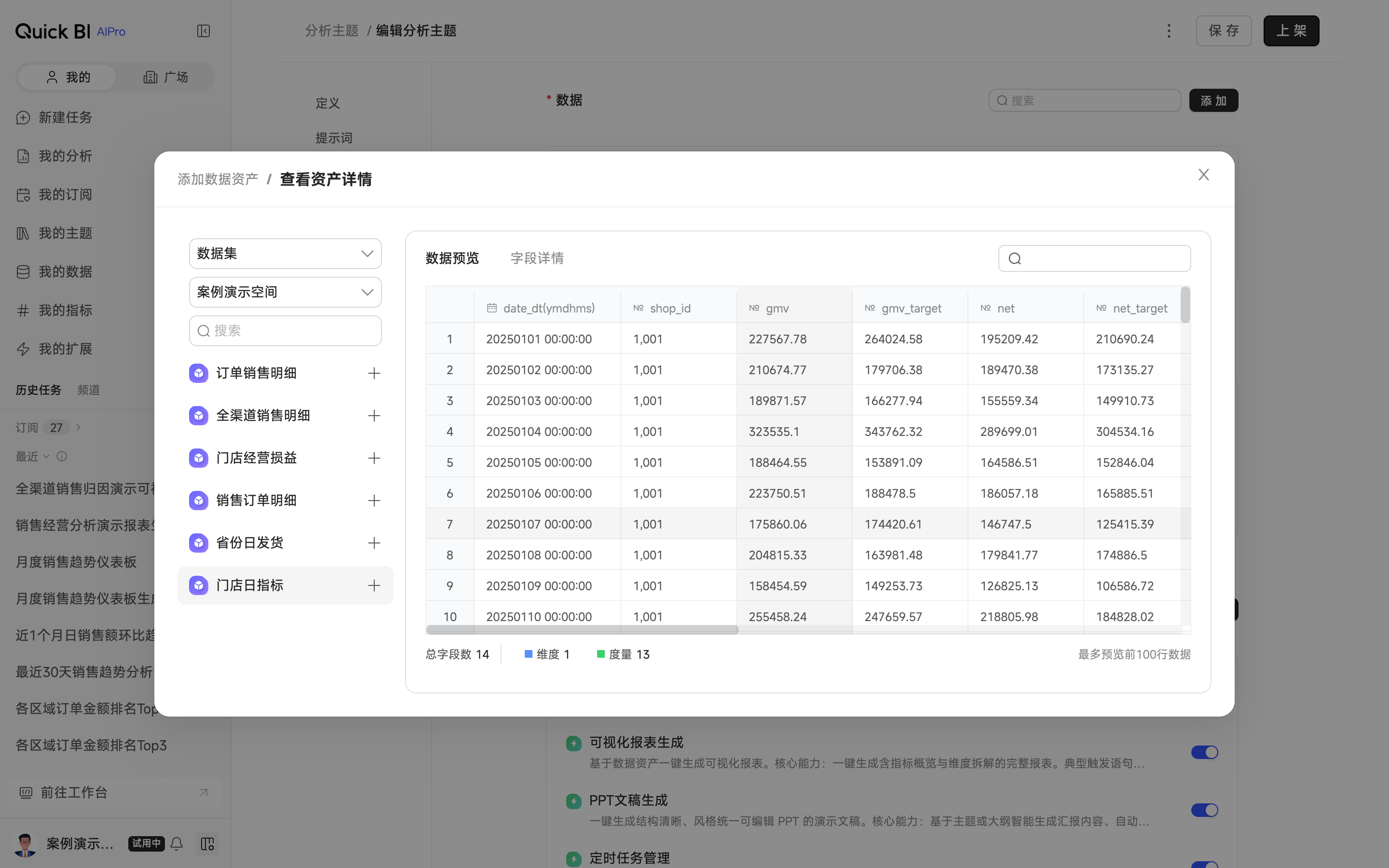Switch to 广场 tab
The width and height of the screenshot is (1389, 868).
(165, 77)
